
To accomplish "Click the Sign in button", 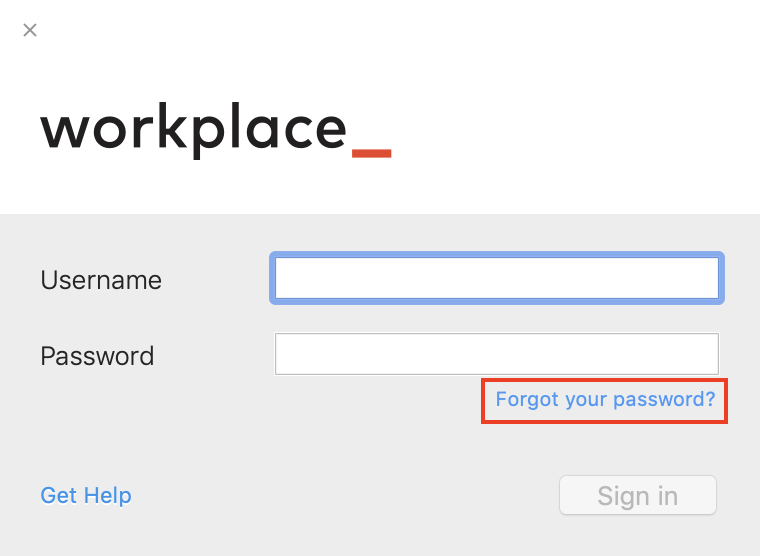I will tap(637, 495).
